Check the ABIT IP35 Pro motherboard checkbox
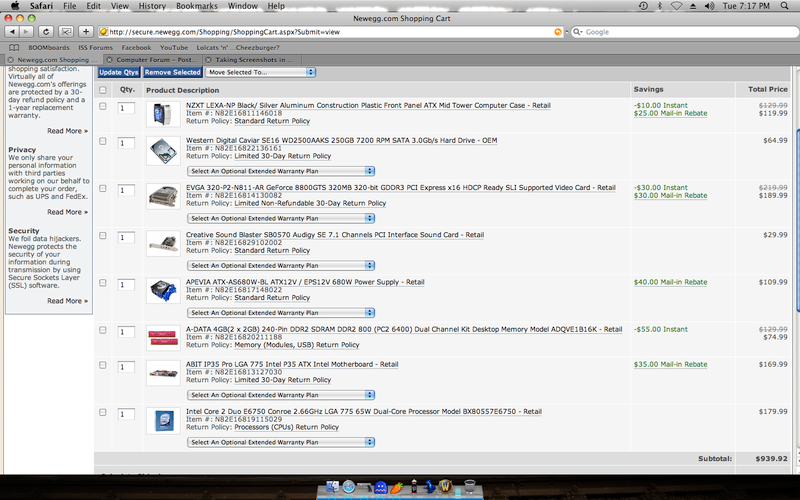 pyautogui.click(x=103, y=365)
